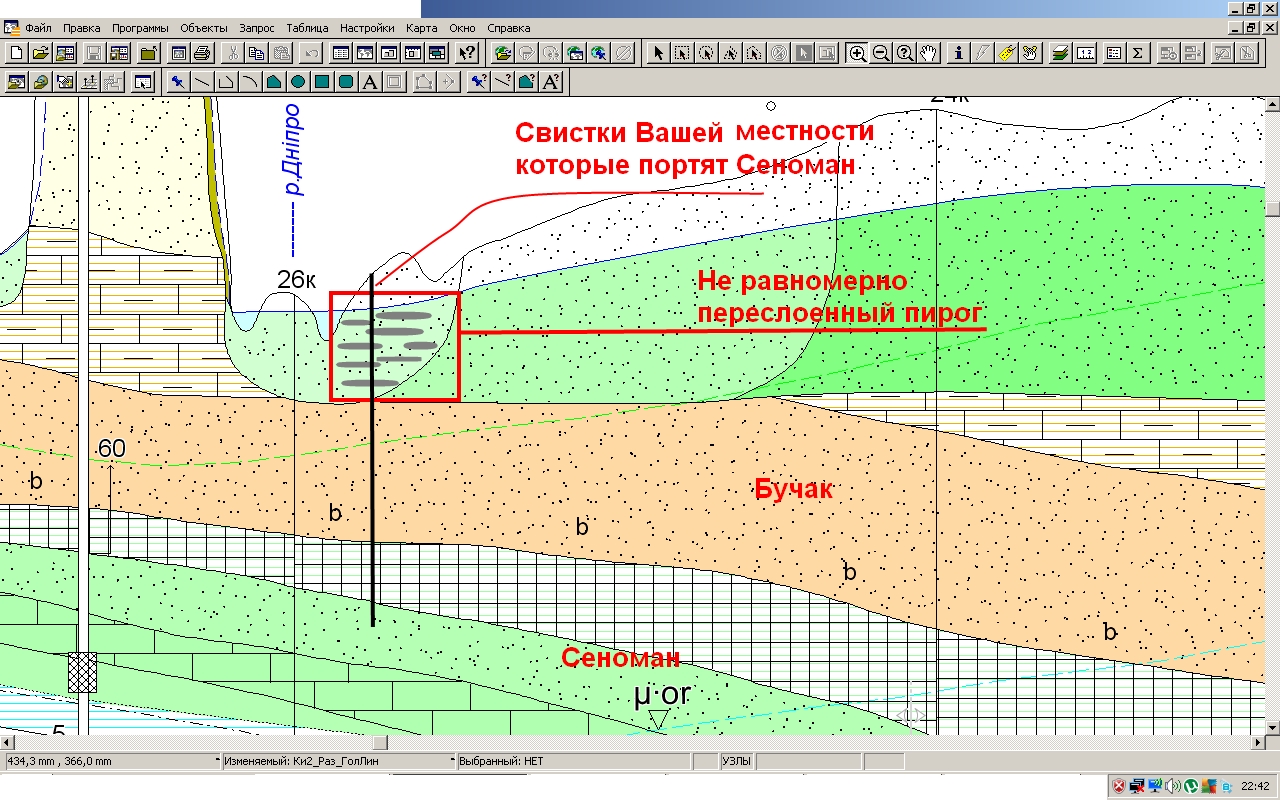Open the Справка menu
This screenshot has width=1280, height=800.
point(509,28)
